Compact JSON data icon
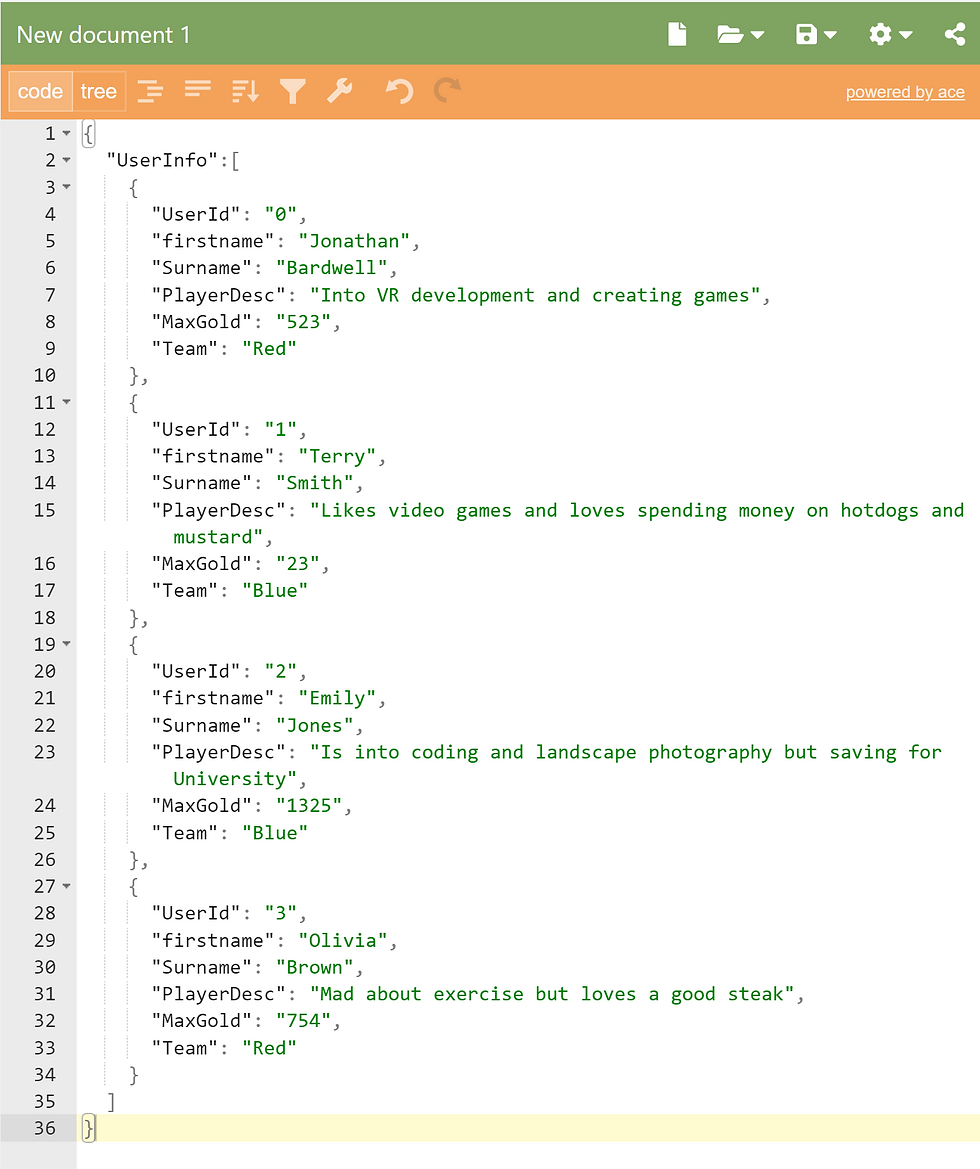 pos(198,89)
